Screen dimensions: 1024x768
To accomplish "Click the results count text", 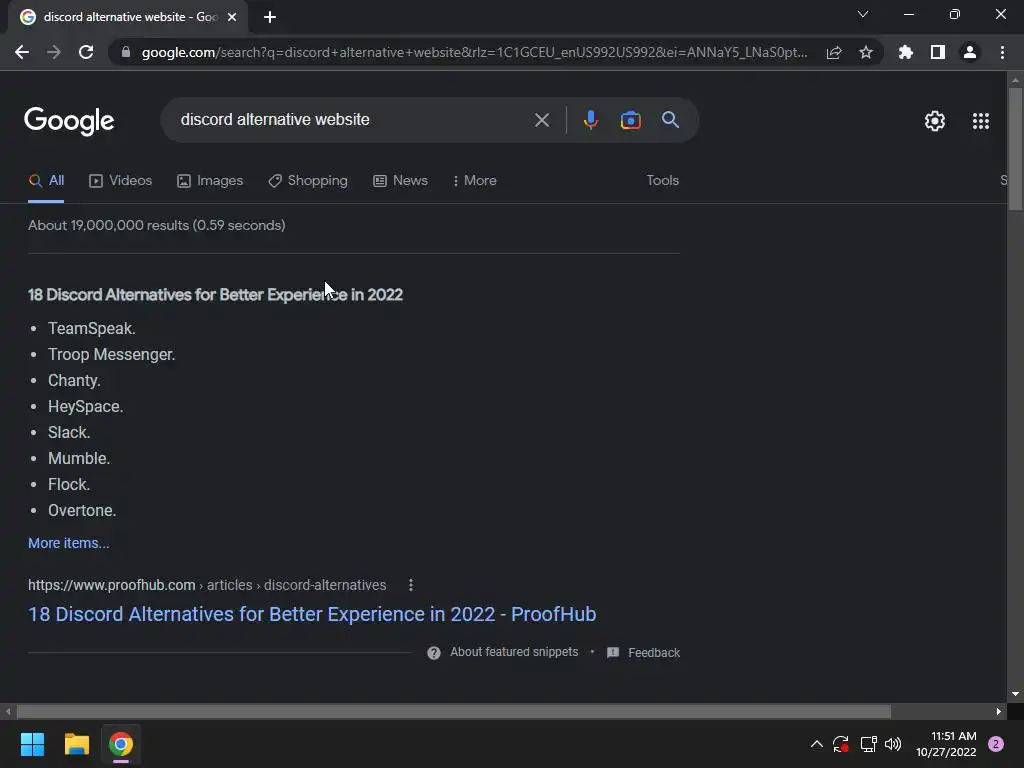I will [157, 225].
